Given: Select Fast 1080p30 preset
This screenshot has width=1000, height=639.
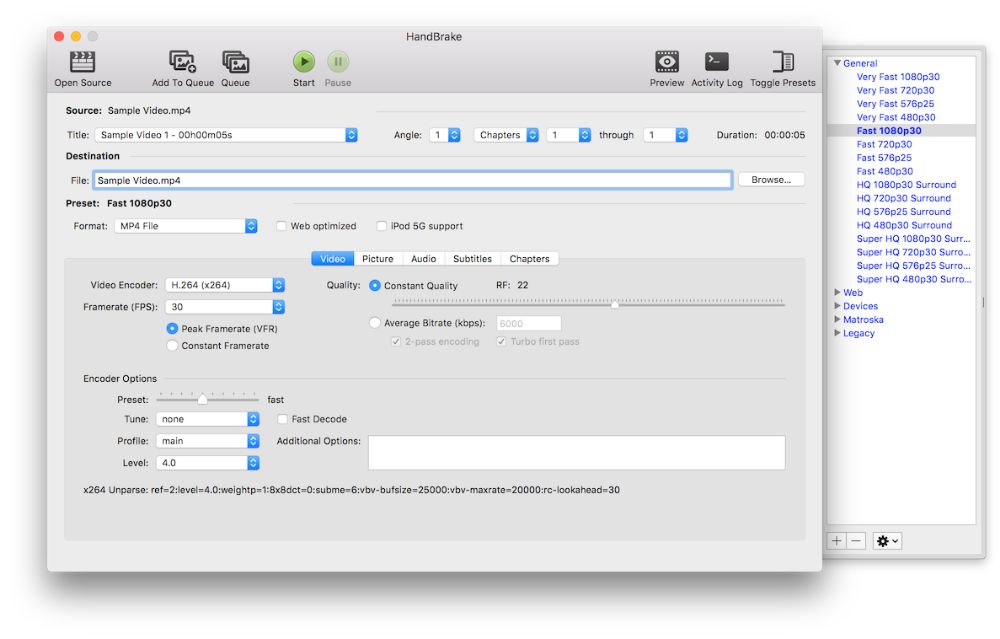Looking at the screenshot, I should (889, 130).
